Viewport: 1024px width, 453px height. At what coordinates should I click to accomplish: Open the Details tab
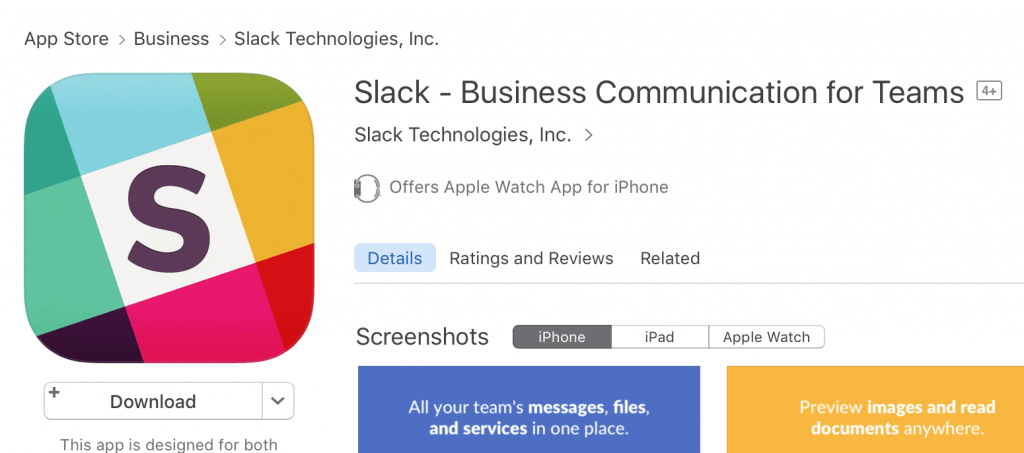coord(394,258)
